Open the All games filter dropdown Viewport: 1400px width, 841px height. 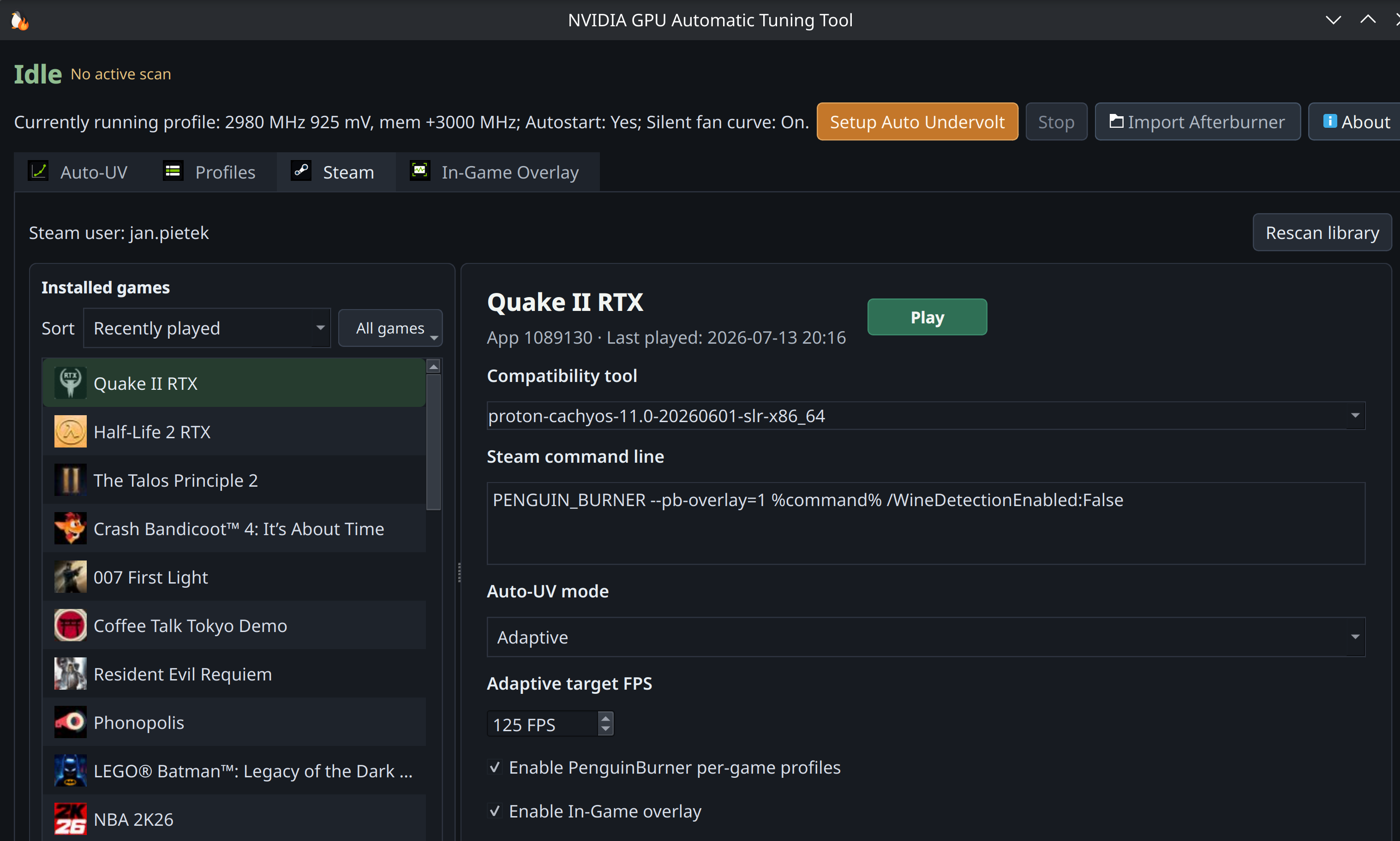(x=390, y=328)
